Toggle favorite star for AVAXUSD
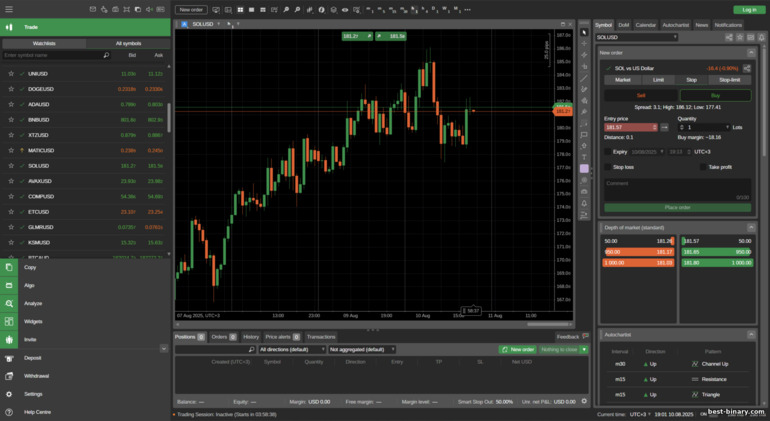The width and height of the screenshot is (770, 421). pos(11,181)
